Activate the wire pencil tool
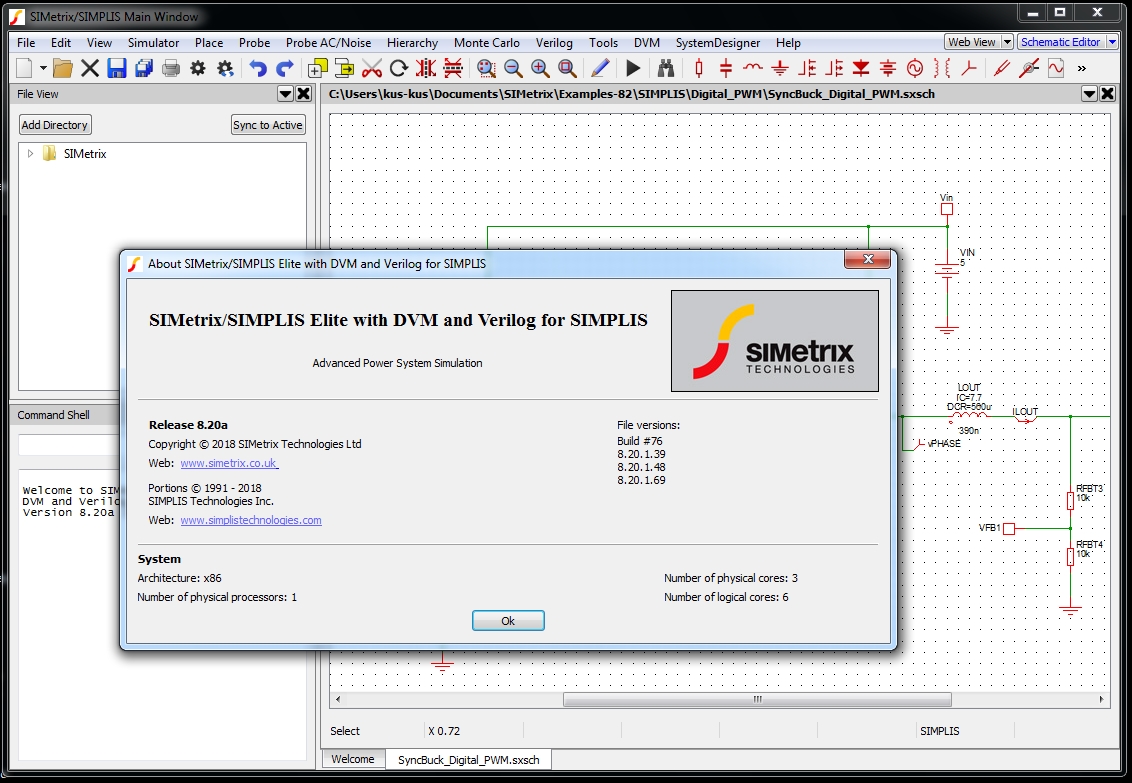The width and height of the screenshot is (1132, 783). coord(600,69)
